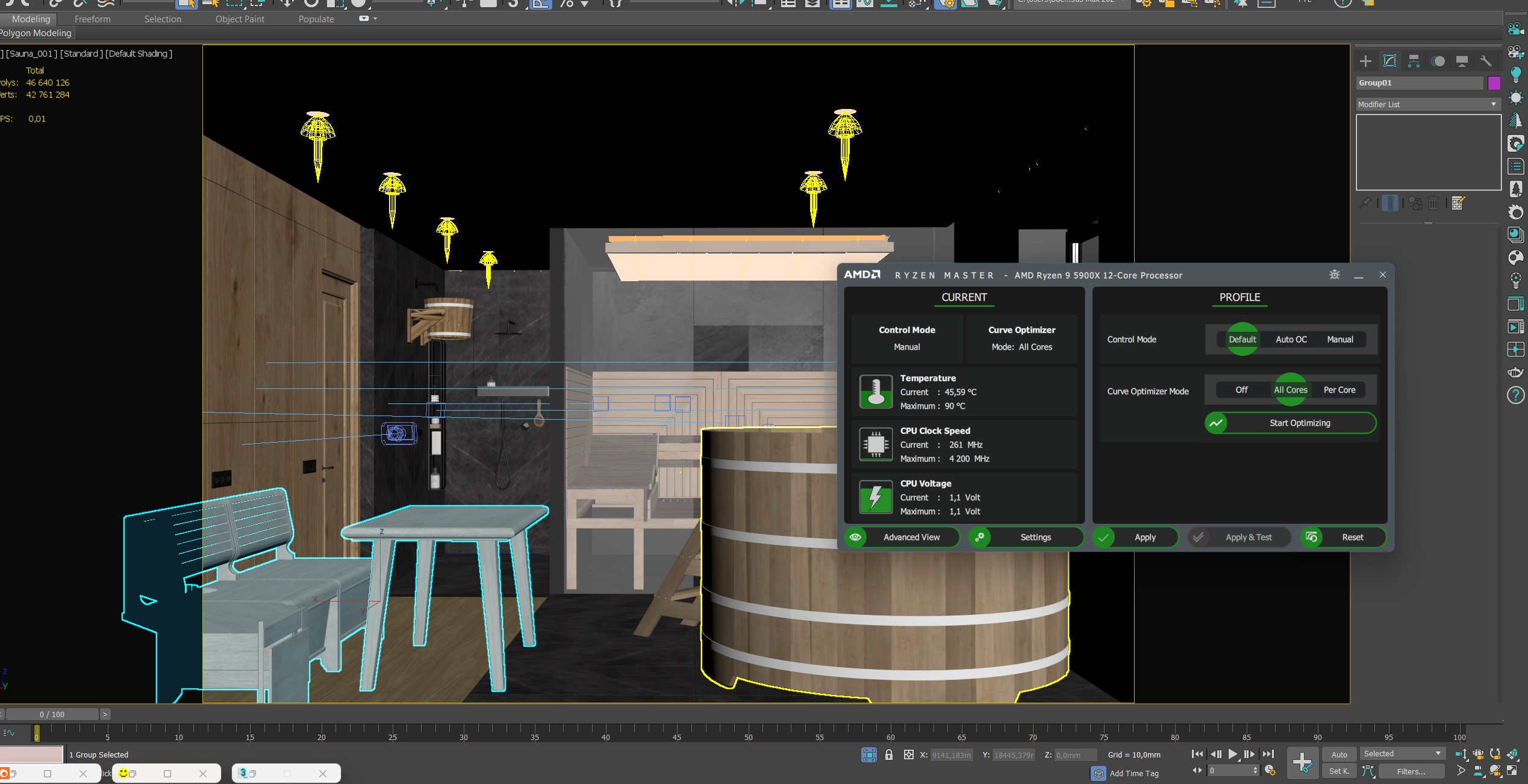1528x784 pixels.
Task: Click the Configure Modifier Sets icon
Action: click(x=1458, y=203)
